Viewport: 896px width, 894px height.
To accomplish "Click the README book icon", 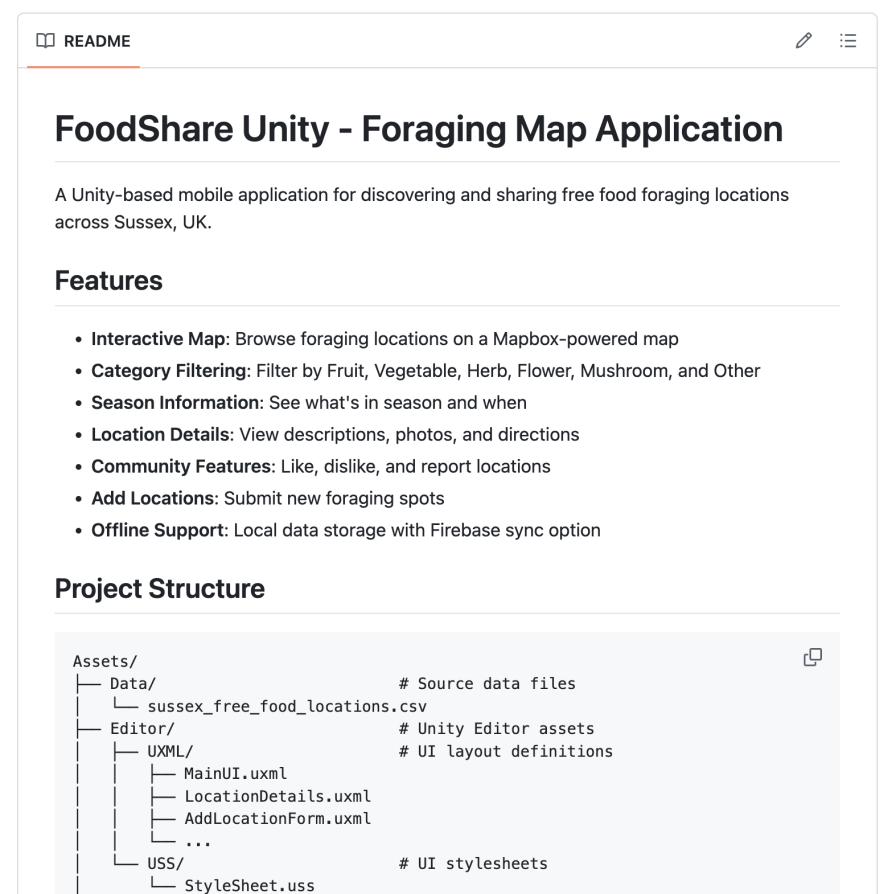I will (x=45, y=41).
